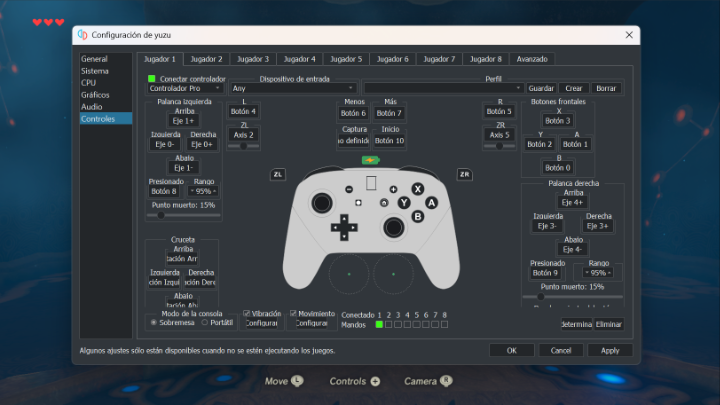Click the ZR Axis 5 threshold slider
720x405 pixels.
point(499,146)
